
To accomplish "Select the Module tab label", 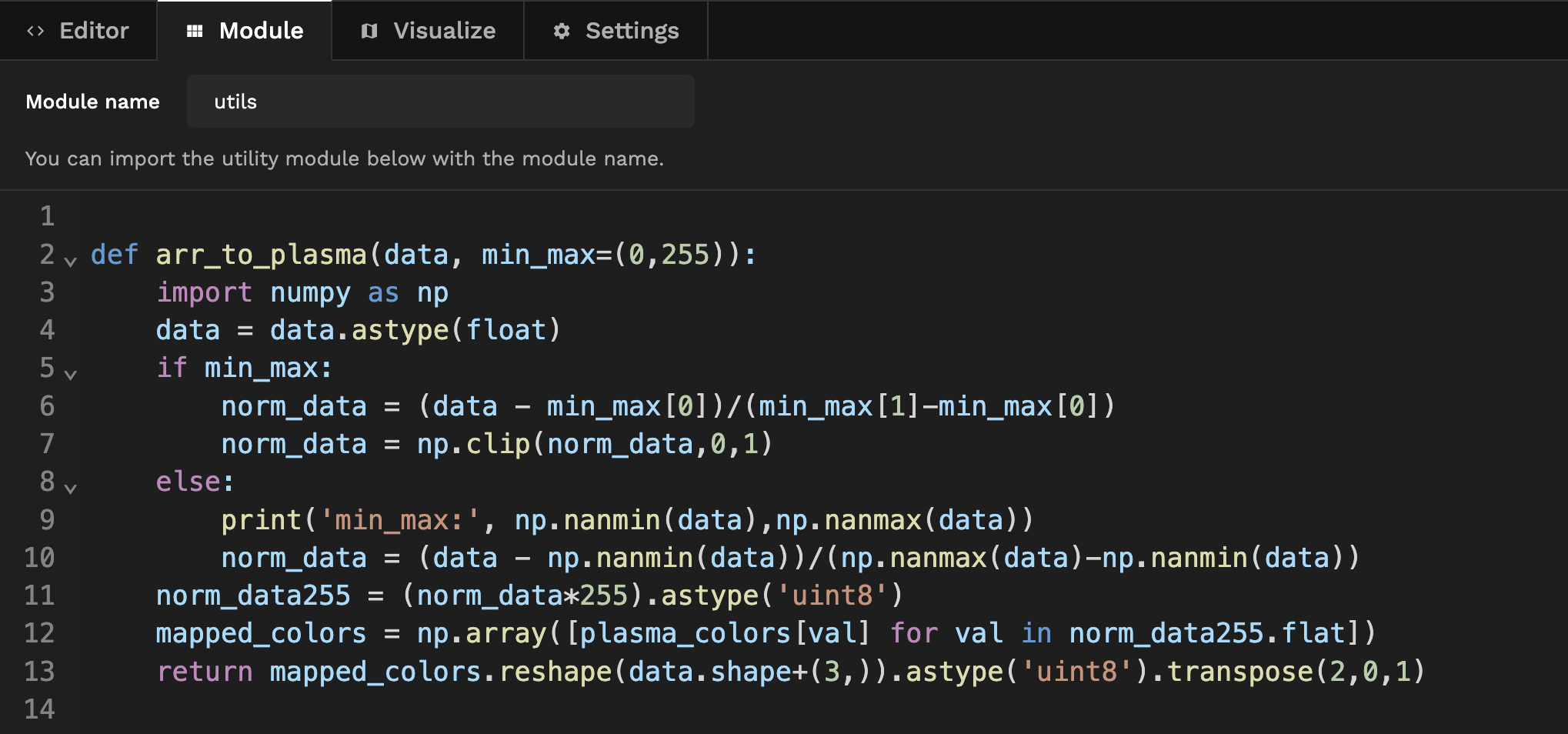I will click(x=261, y=31).
